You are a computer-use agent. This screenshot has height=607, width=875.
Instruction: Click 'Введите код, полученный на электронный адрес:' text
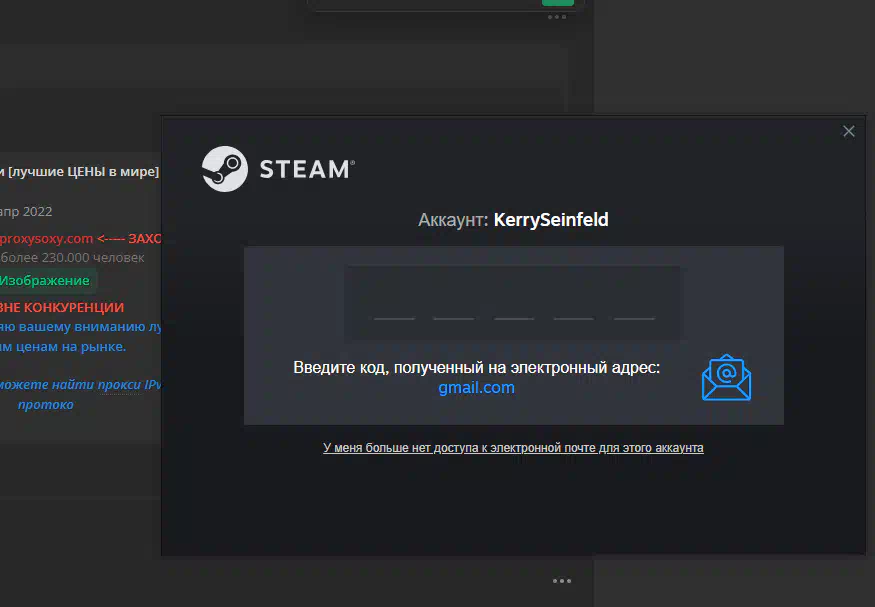point(477,368)
